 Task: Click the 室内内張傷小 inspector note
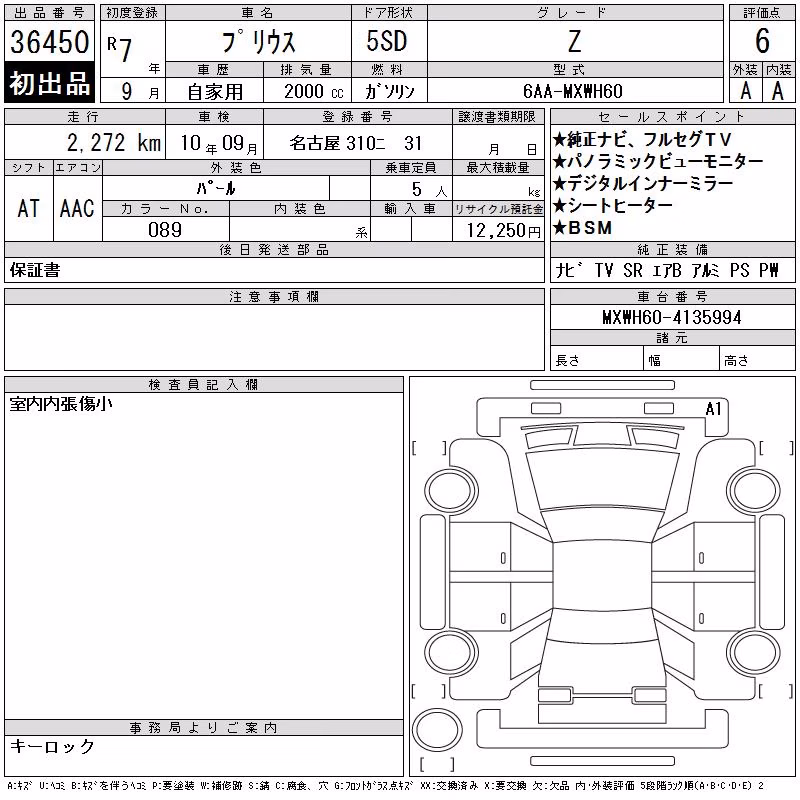(61, 404)
